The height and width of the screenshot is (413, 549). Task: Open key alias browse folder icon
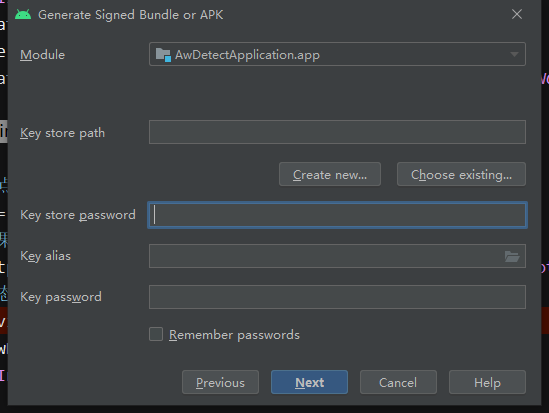click(512, 256)
